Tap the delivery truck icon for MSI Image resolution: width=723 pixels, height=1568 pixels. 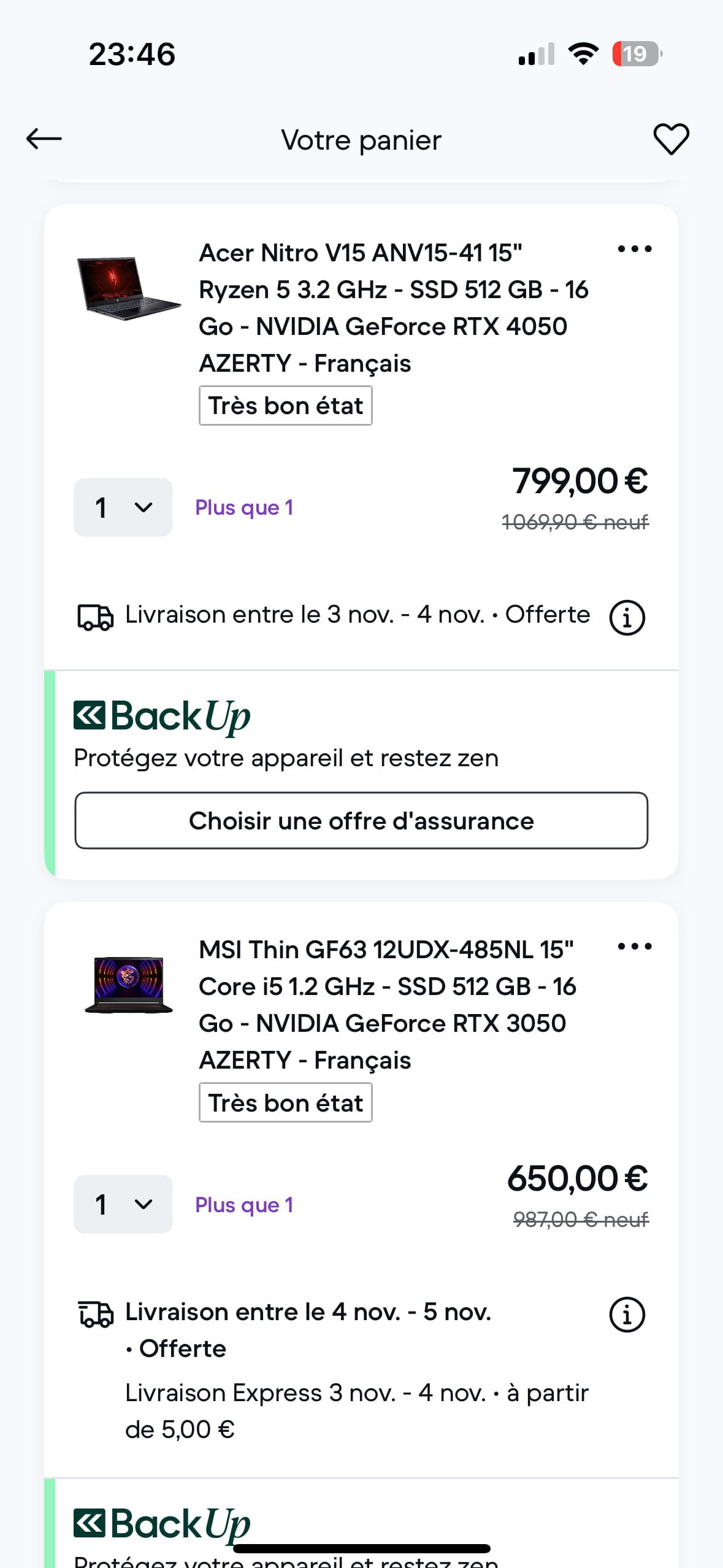96,1315
